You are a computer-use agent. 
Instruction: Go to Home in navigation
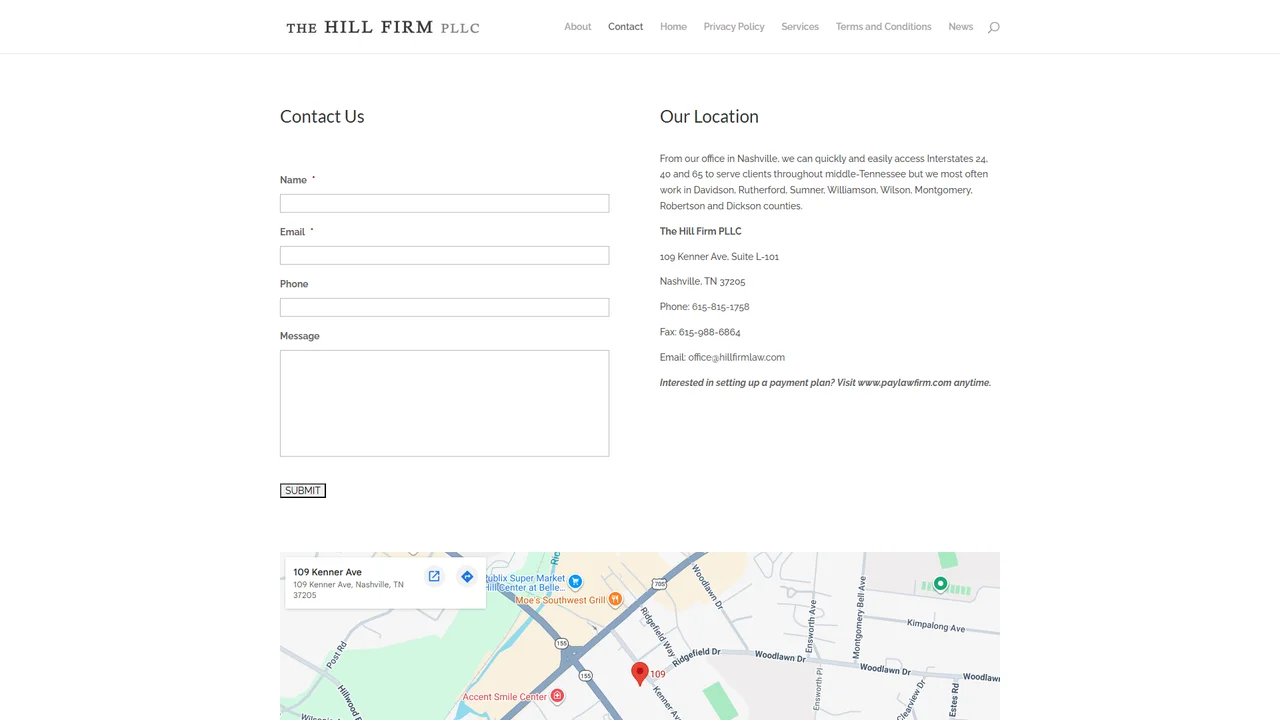coord(673,27)
